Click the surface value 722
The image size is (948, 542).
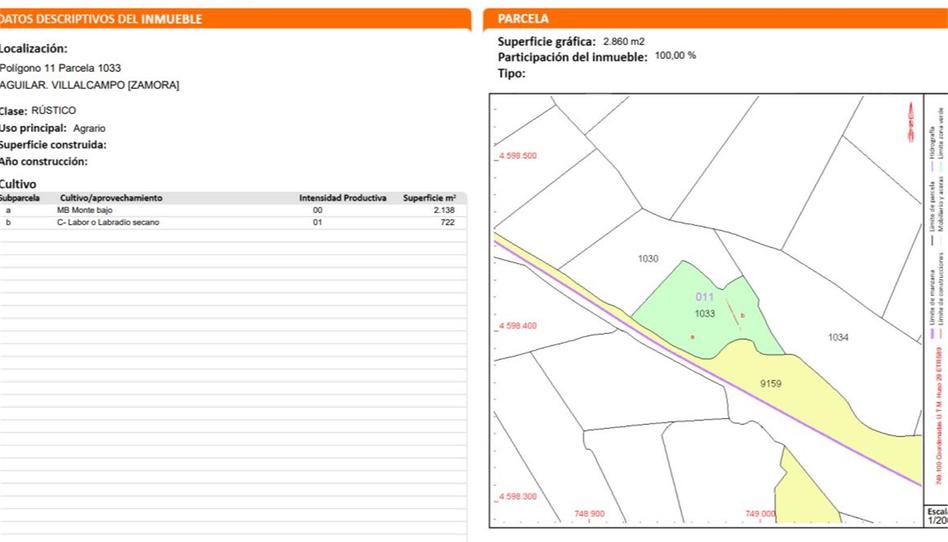pyautogui.click(x=447, y=222)
